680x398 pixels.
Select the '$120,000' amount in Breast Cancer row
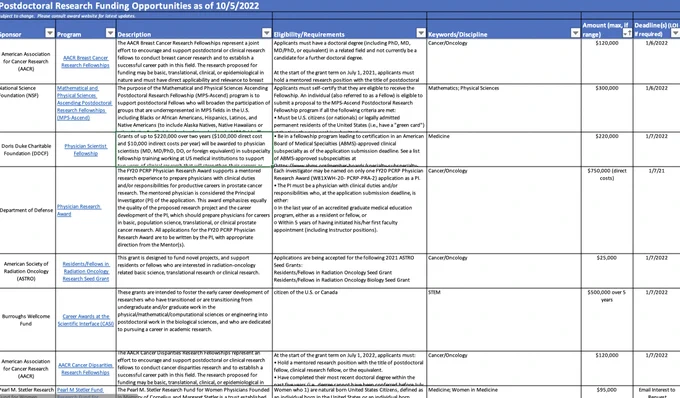[607, 62]
